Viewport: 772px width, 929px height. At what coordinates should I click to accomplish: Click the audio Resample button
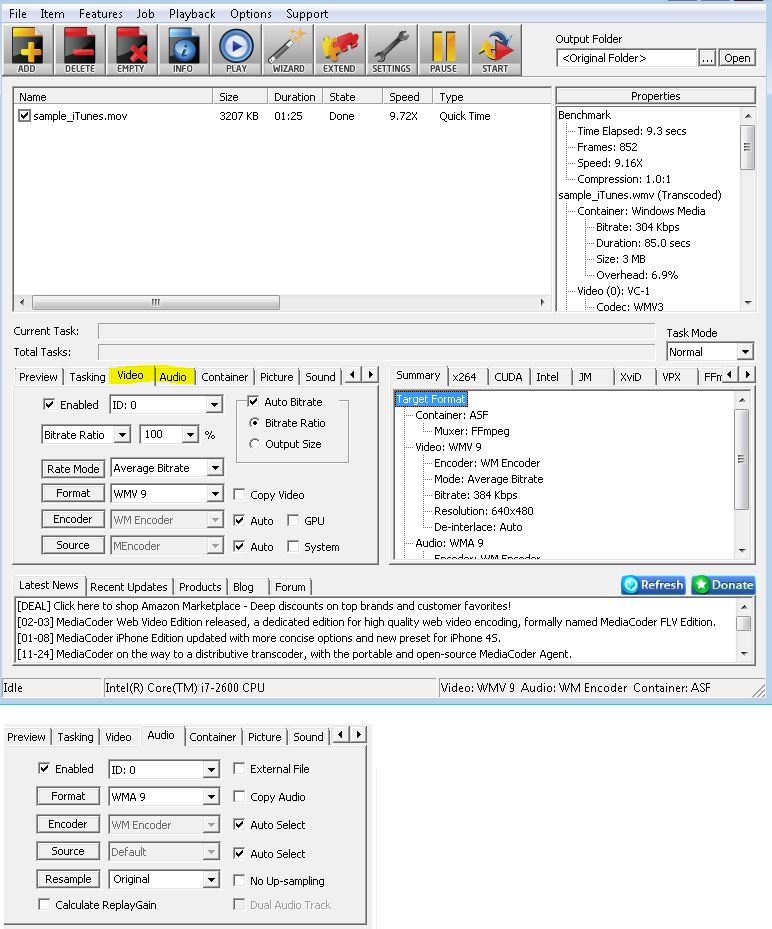coord(68,879)
